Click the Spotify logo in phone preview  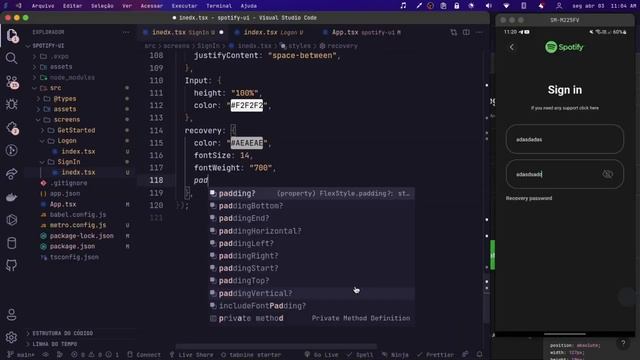click(564, 47)
